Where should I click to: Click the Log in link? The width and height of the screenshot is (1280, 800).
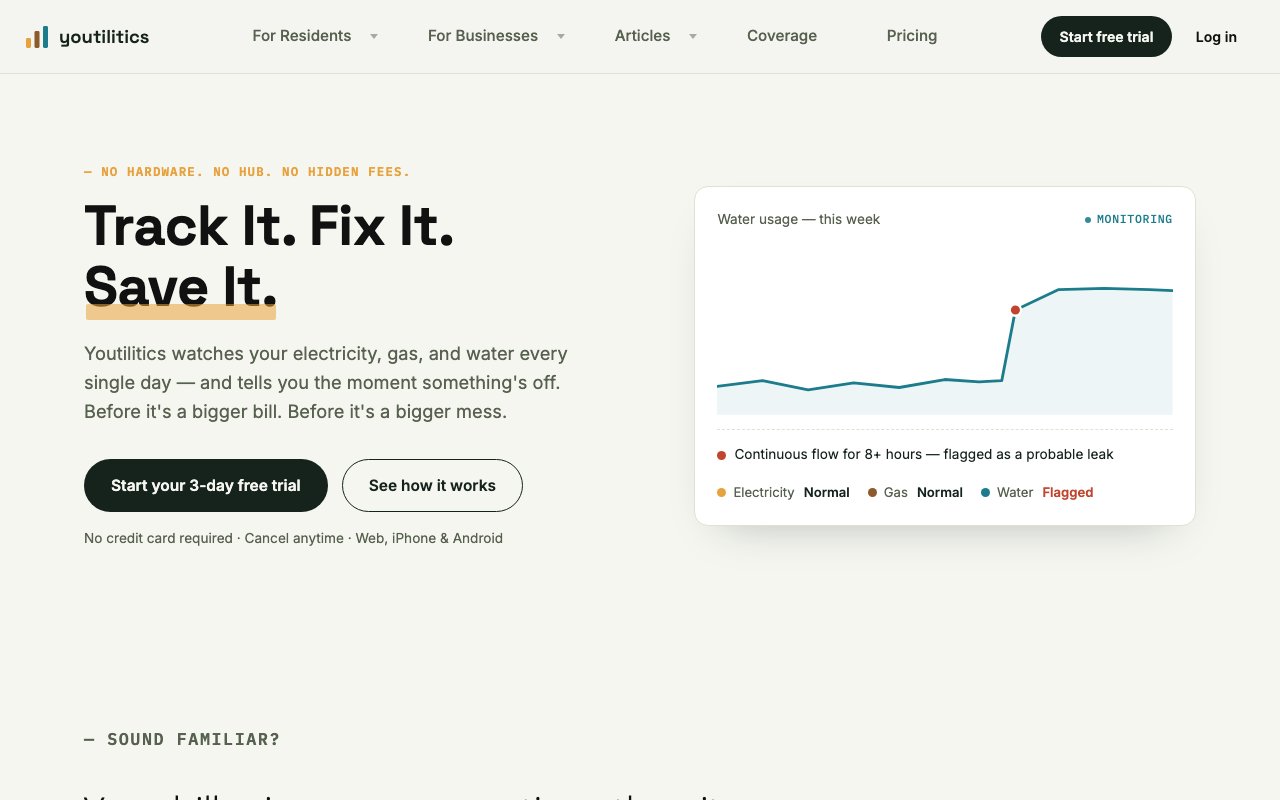pyautogui.click(x=1216, y=37)
